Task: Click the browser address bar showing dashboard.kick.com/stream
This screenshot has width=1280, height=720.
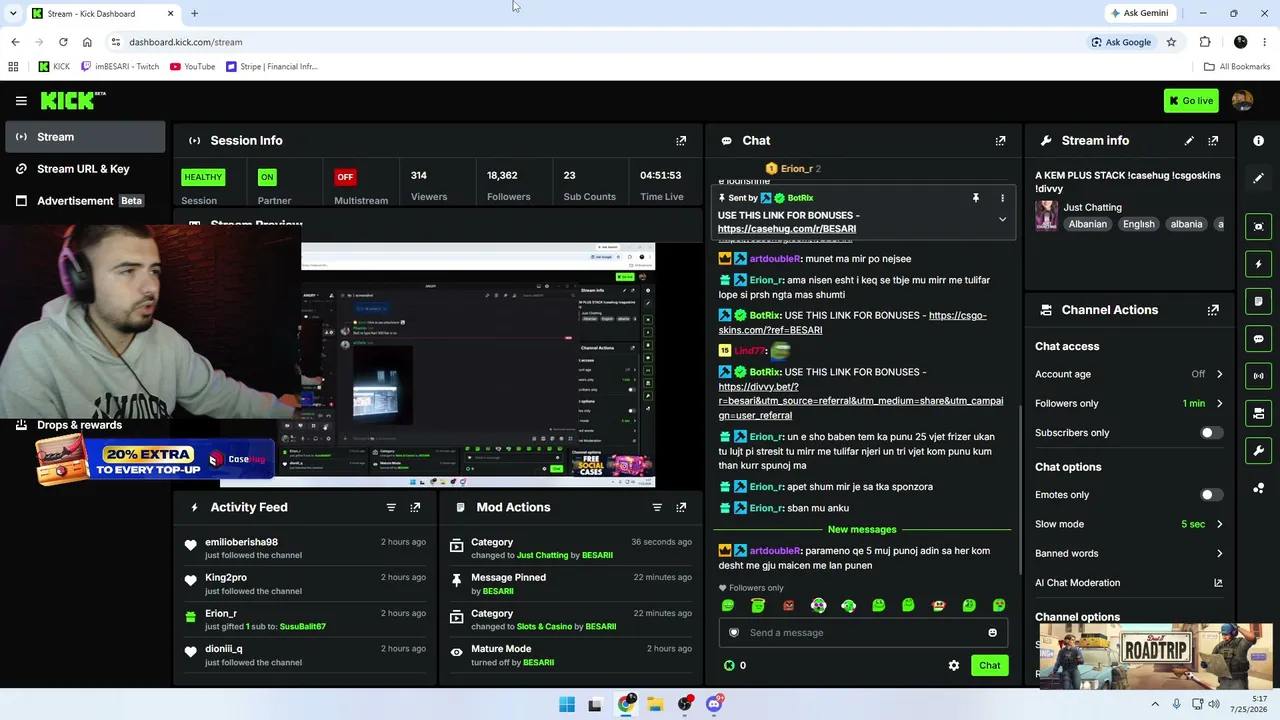Action: click(590, 42)
